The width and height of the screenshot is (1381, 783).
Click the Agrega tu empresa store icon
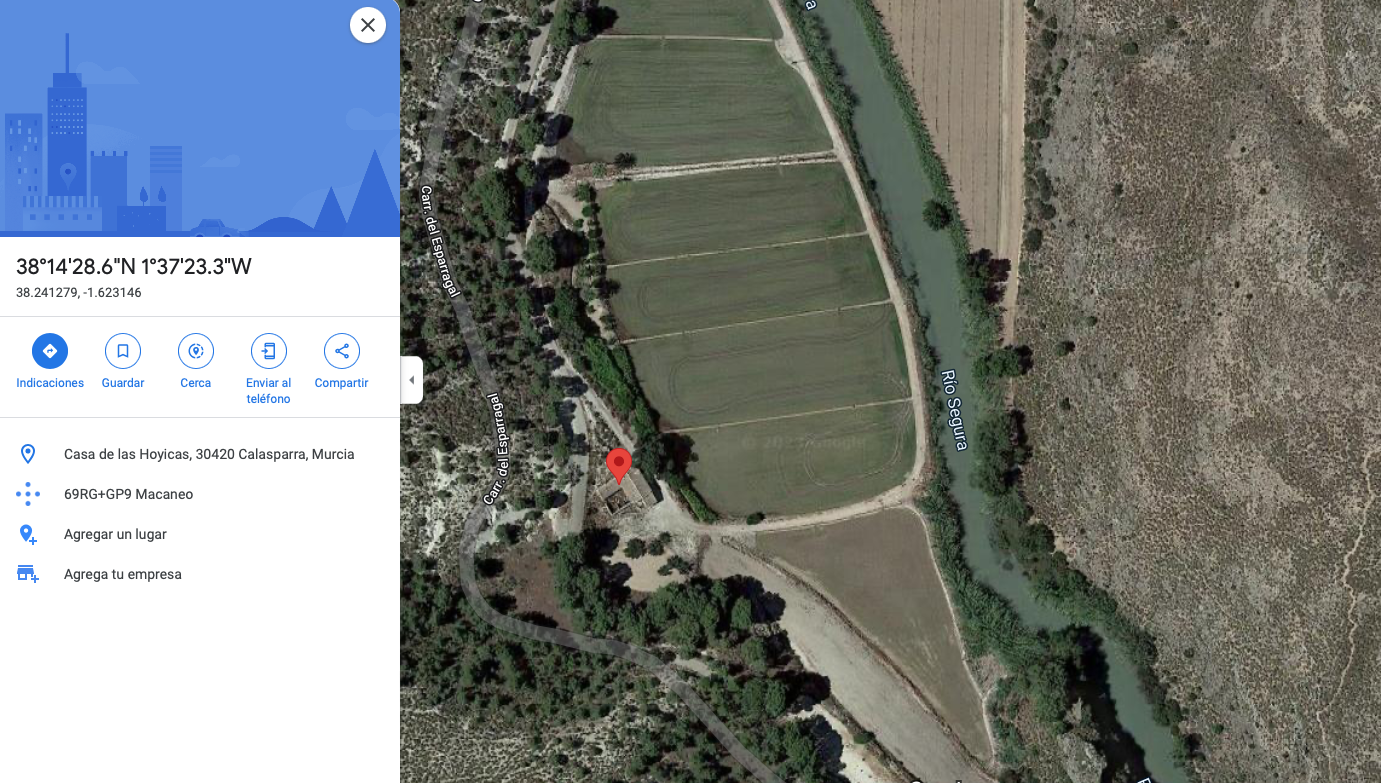(28, 574)
